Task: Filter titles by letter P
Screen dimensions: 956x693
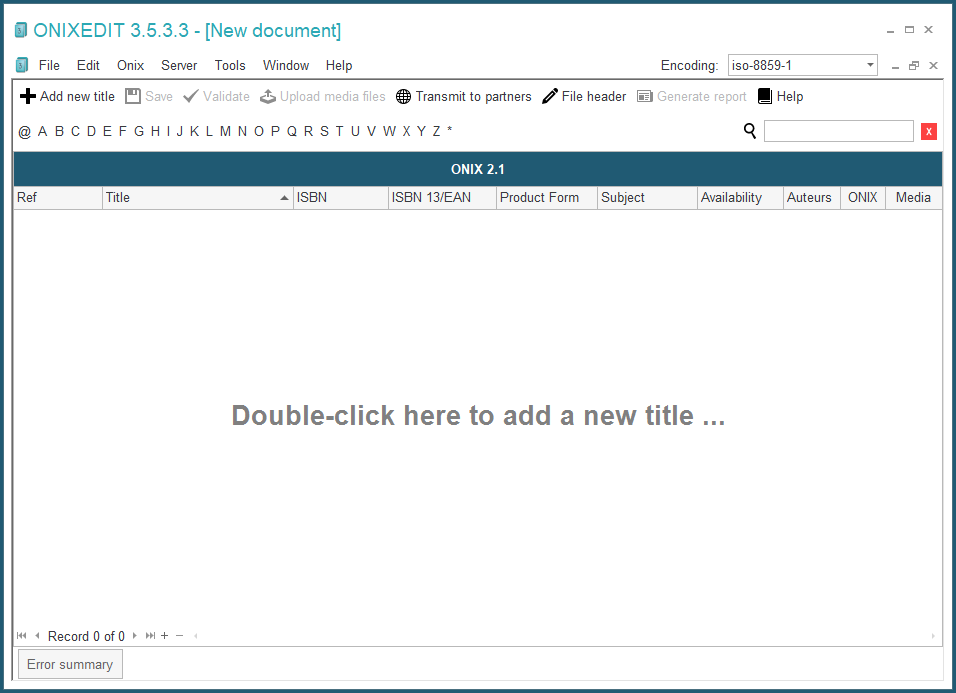Action: 275,131
